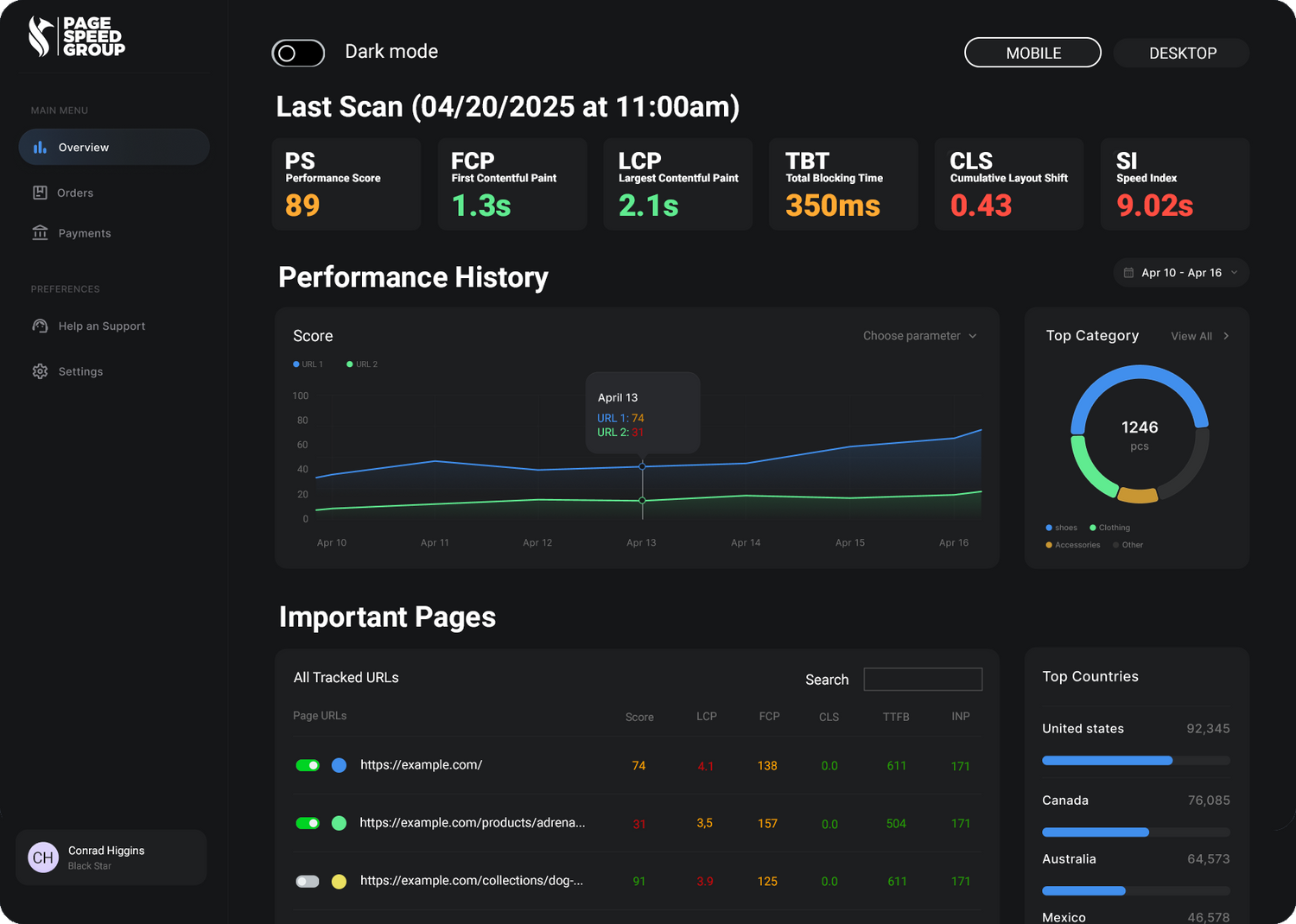Viewport: 1296px width, 924px height.
Task: Click the calendar icon in date range
Action: click(1128, 273)
